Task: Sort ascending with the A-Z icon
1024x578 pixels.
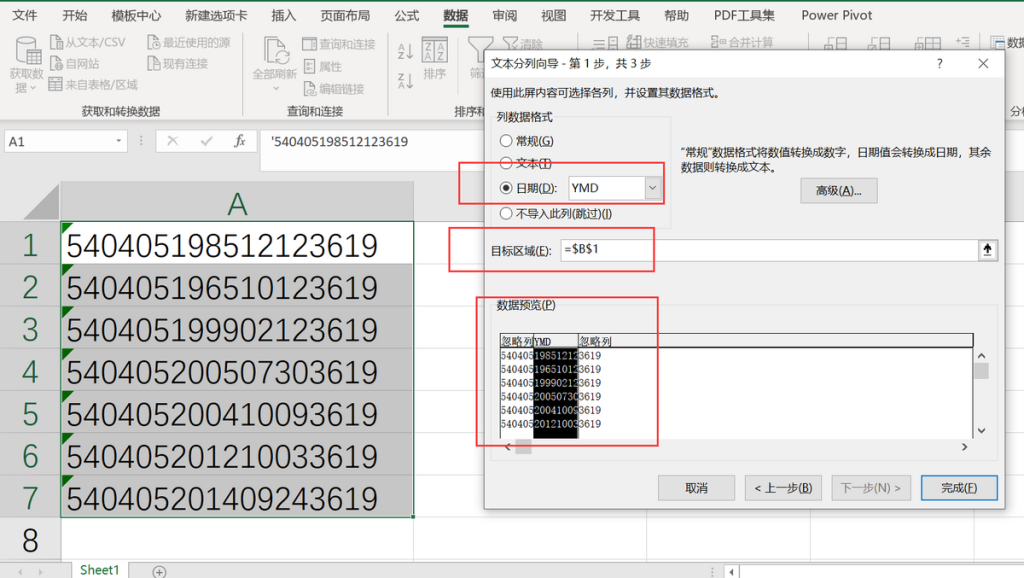Action: pos(404,49)
